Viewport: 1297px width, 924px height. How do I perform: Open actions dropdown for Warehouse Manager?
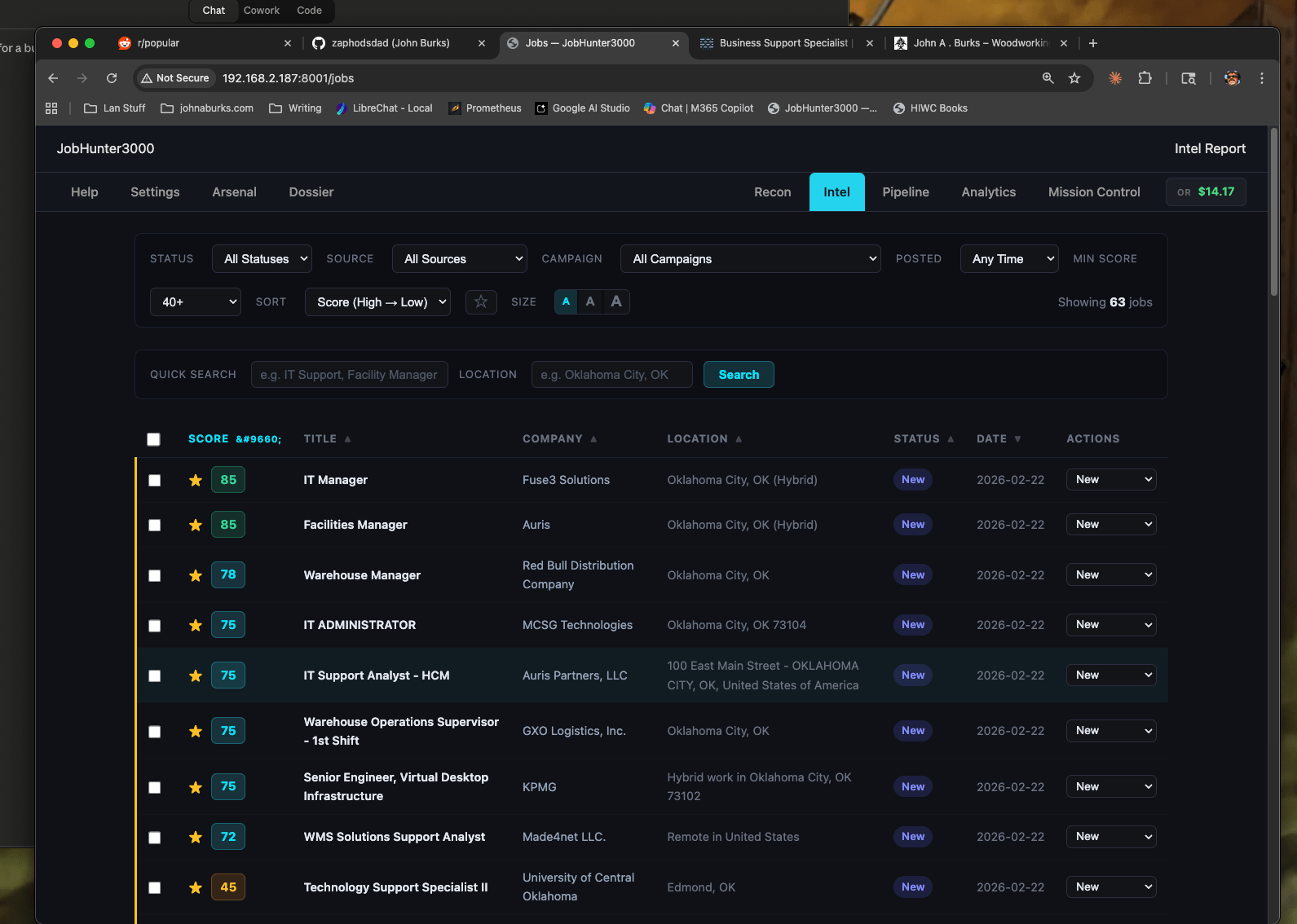1111,575
